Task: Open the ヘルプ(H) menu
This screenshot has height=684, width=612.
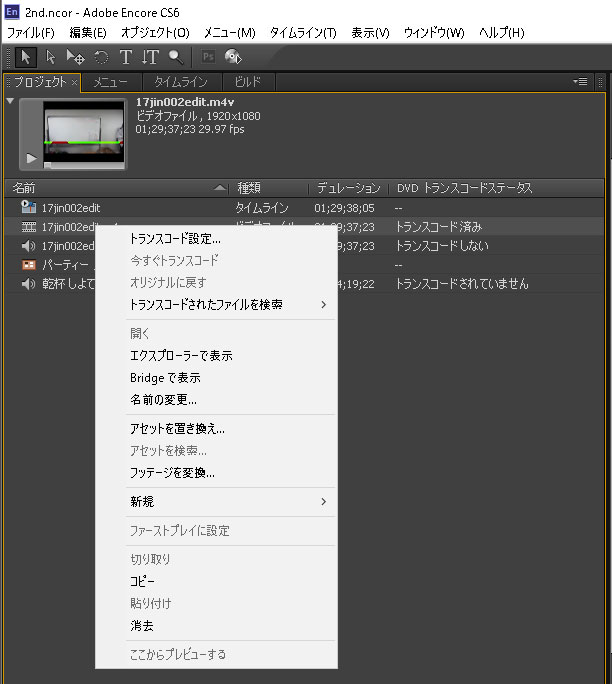Action: pyautogui.click(x=502, y=33)
